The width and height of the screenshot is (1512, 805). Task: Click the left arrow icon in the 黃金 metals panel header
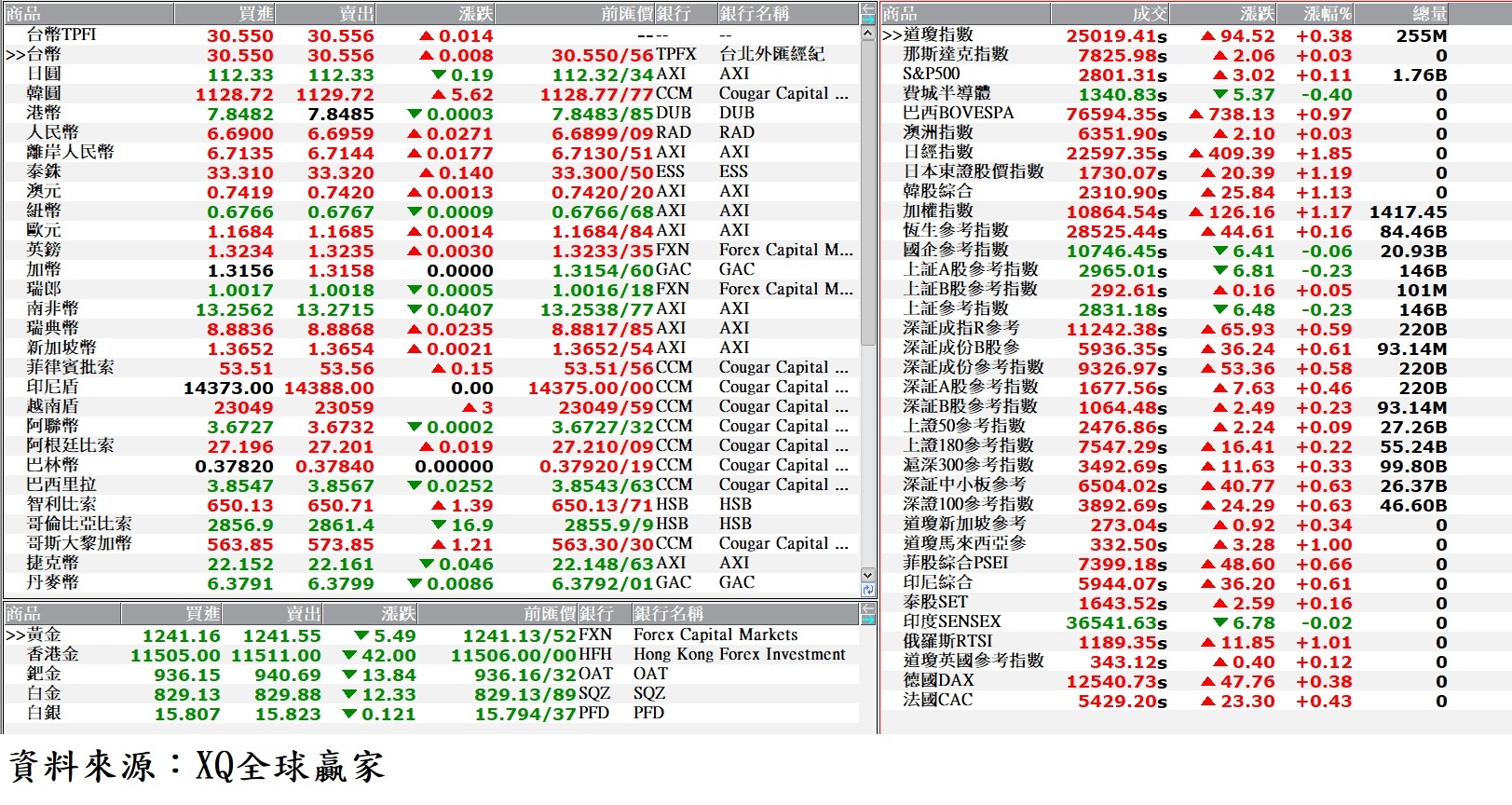click(x=868, y=608)
